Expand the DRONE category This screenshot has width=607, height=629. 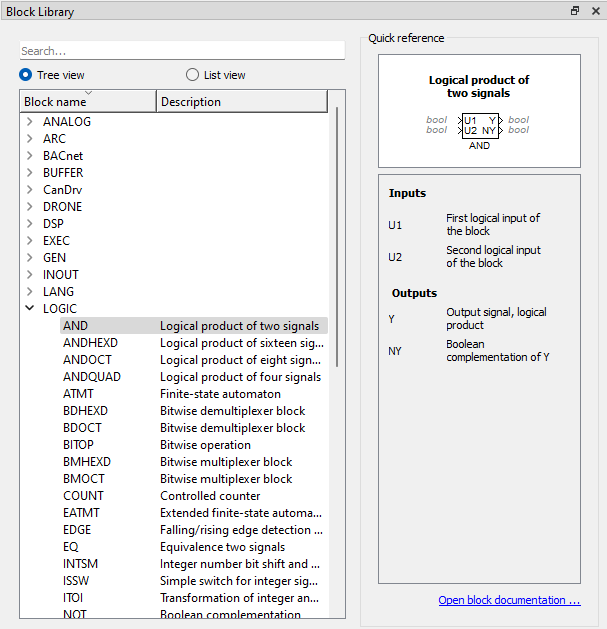pos(30,207)
